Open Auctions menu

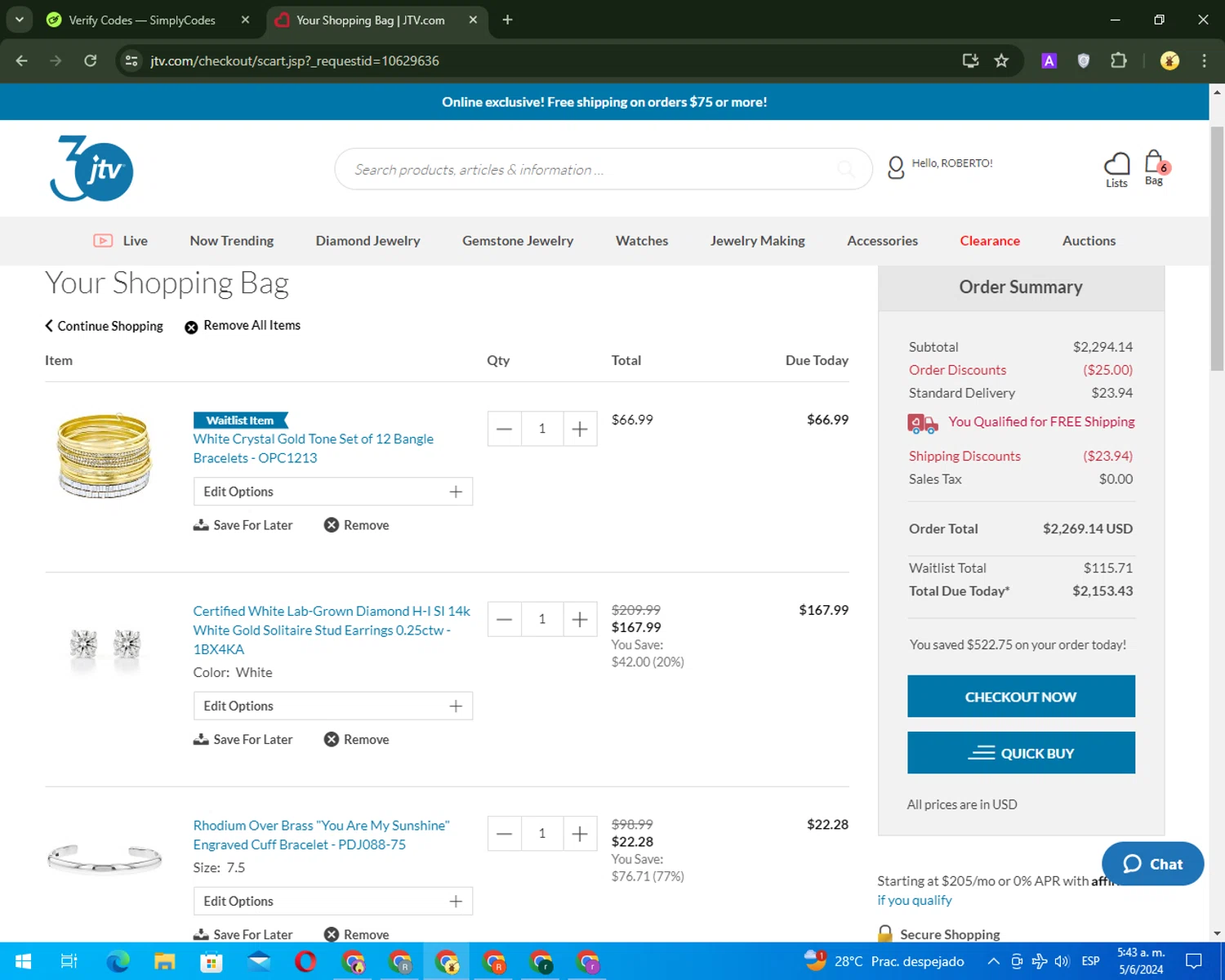point(1089,241)
